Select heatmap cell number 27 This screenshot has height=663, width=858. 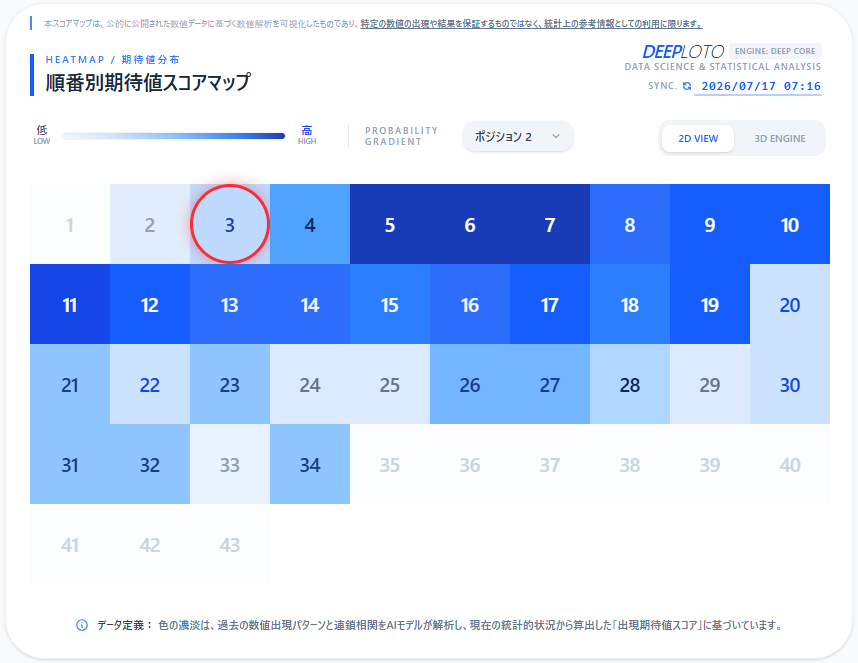click(550, 384)
